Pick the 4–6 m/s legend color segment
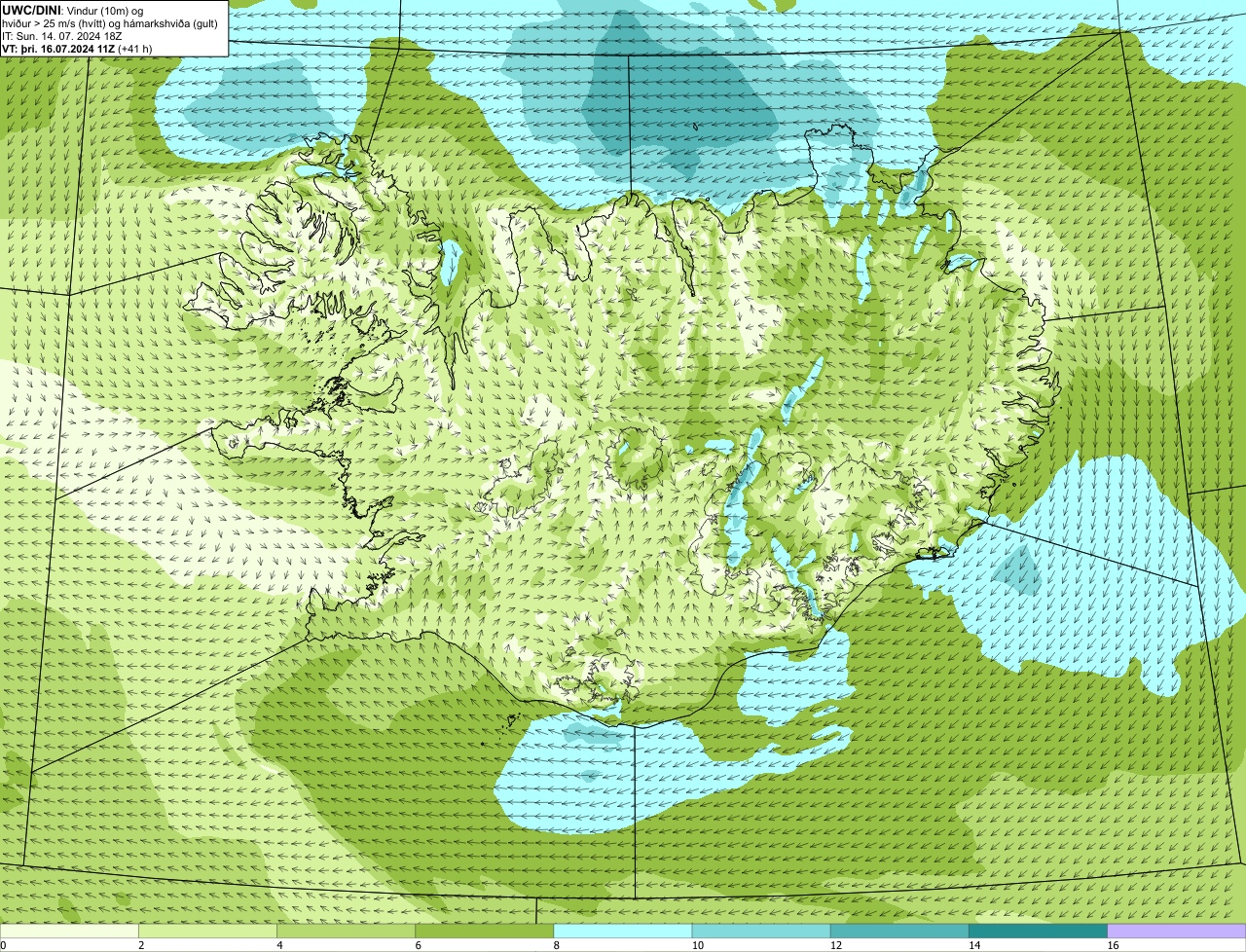1246x952 pixels. pyautogui.click(x=346, y=932)
